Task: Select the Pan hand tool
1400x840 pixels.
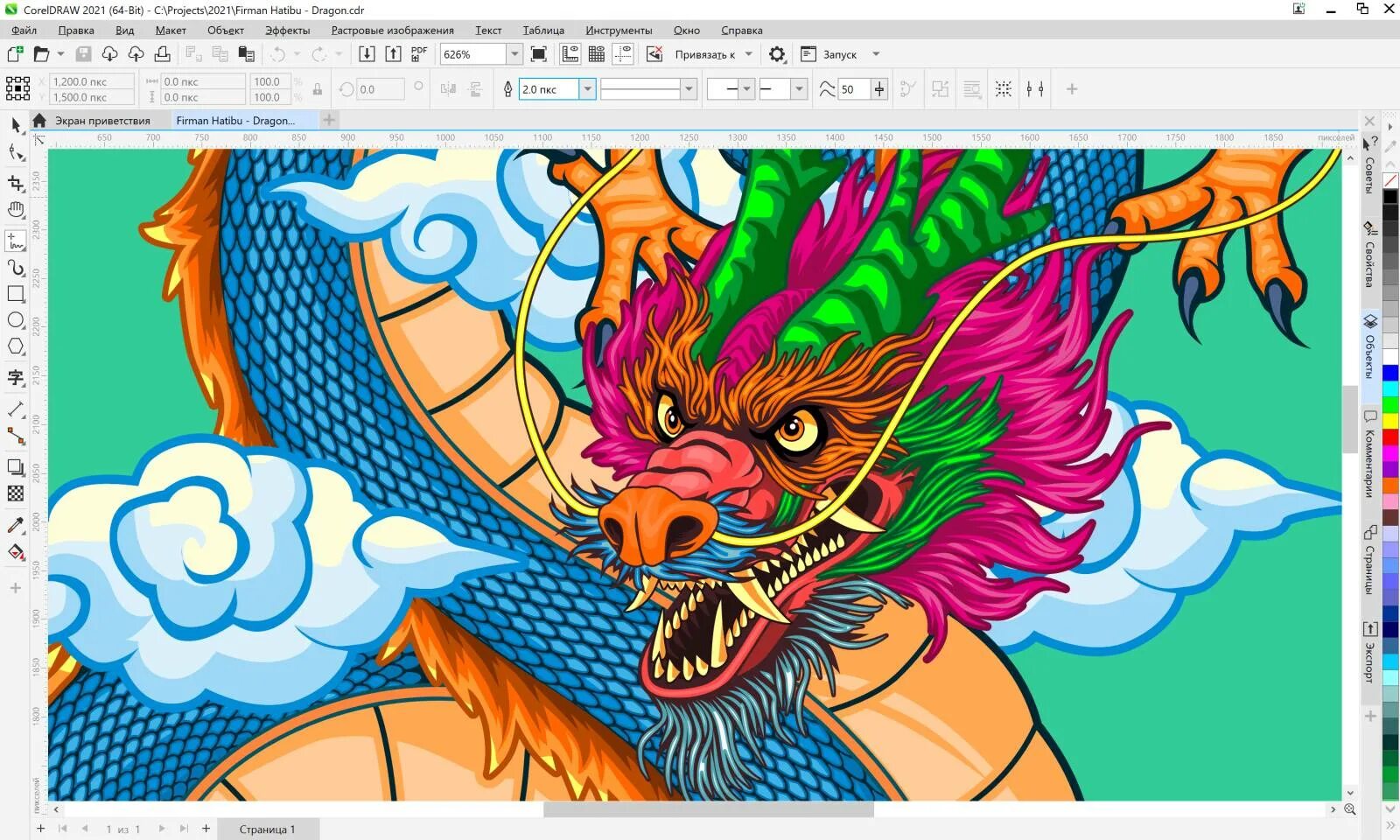Action: [x=16, y=210]
